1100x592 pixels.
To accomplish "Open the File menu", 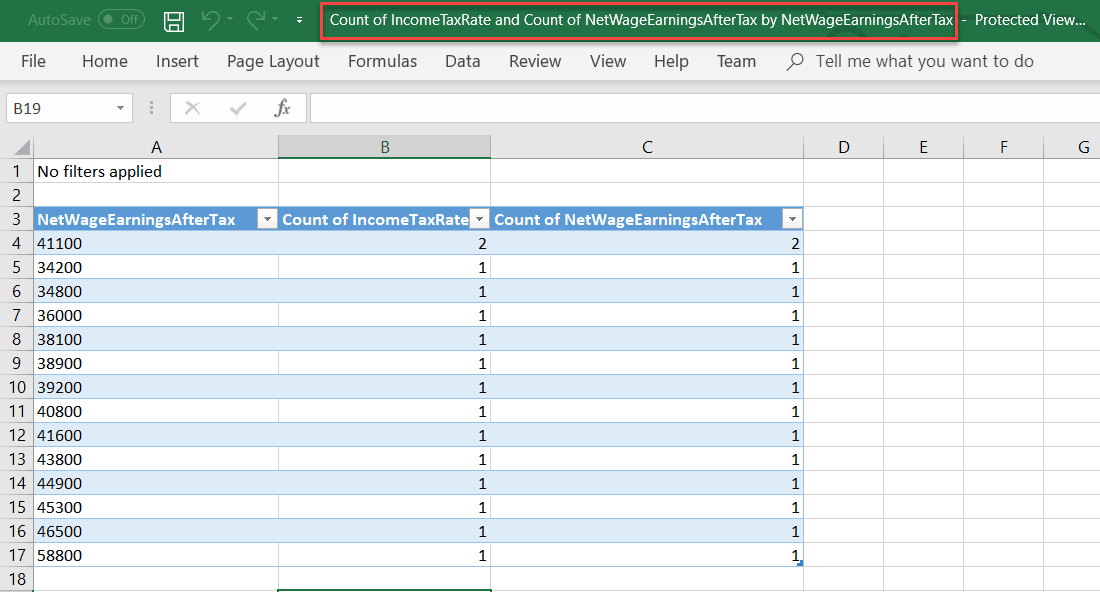I will pyautogui.click(x=33, y=61).
